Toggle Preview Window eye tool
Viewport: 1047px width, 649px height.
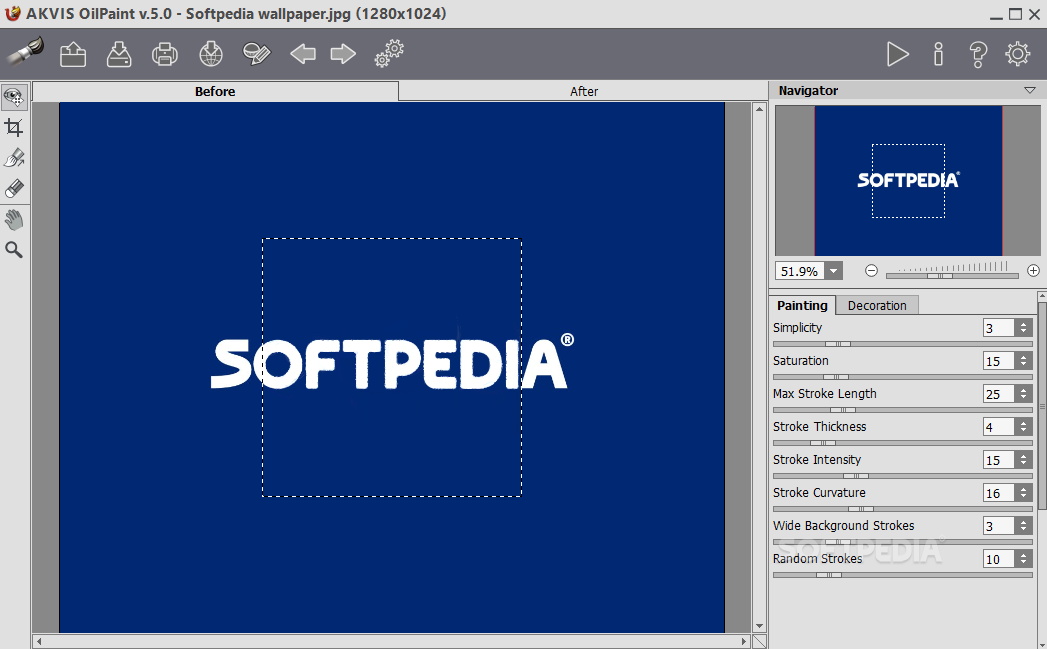[x=14, y=97]
